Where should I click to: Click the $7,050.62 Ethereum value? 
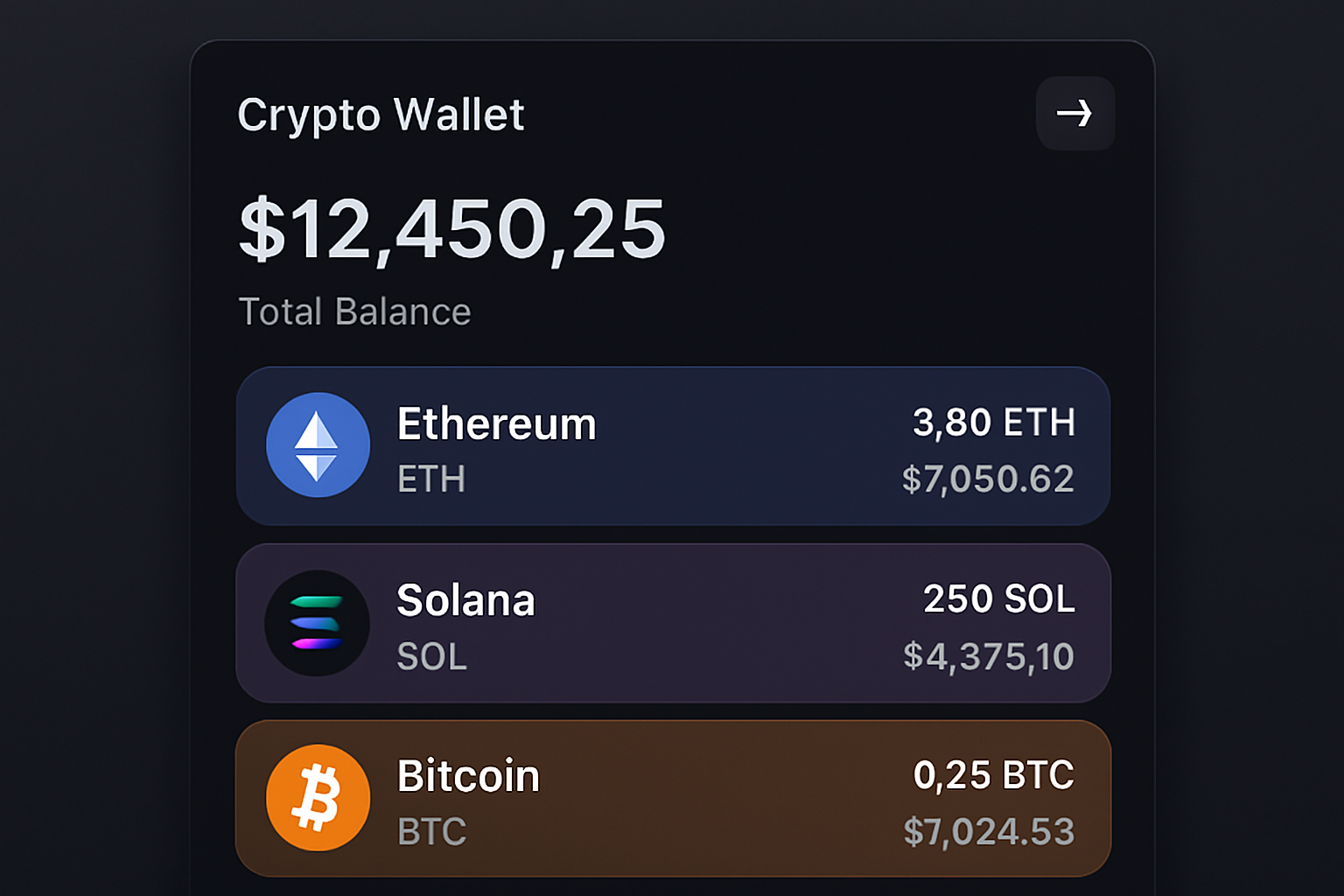pyautogui.click(x=988, y=479)
